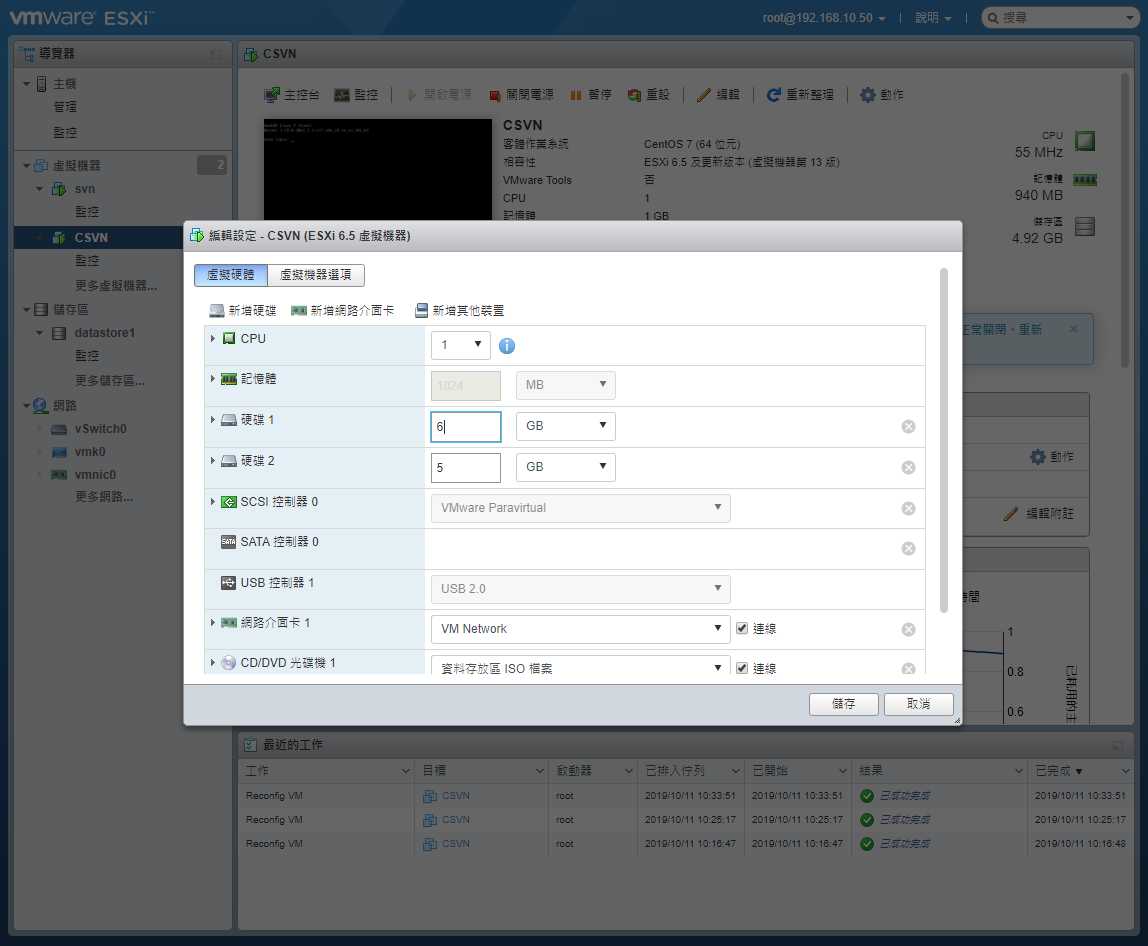Click the 編輯 edit pencil toolbar button
This screenshot has height=946, width=1148.
pos(718,94)
